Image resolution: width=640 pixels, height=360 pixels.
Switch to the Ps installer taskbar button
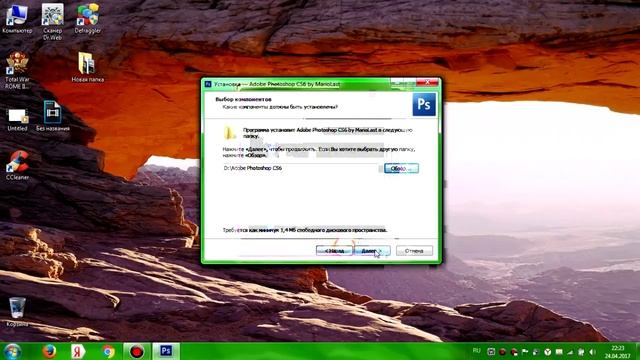tap(166, 351)
